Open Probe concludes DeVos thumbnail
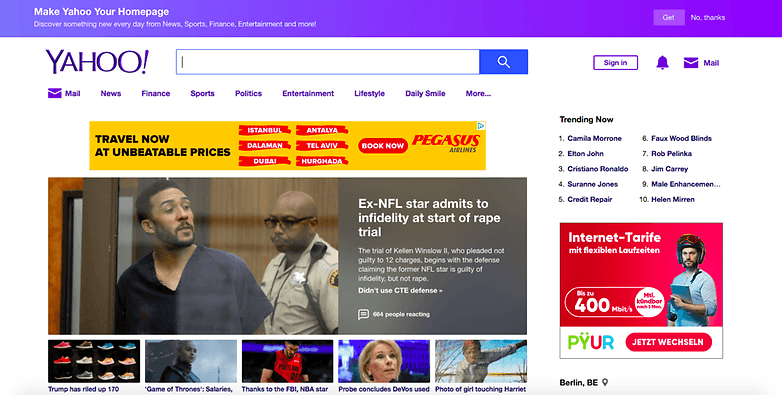This screenshot has height=395, width=782. 384,362
